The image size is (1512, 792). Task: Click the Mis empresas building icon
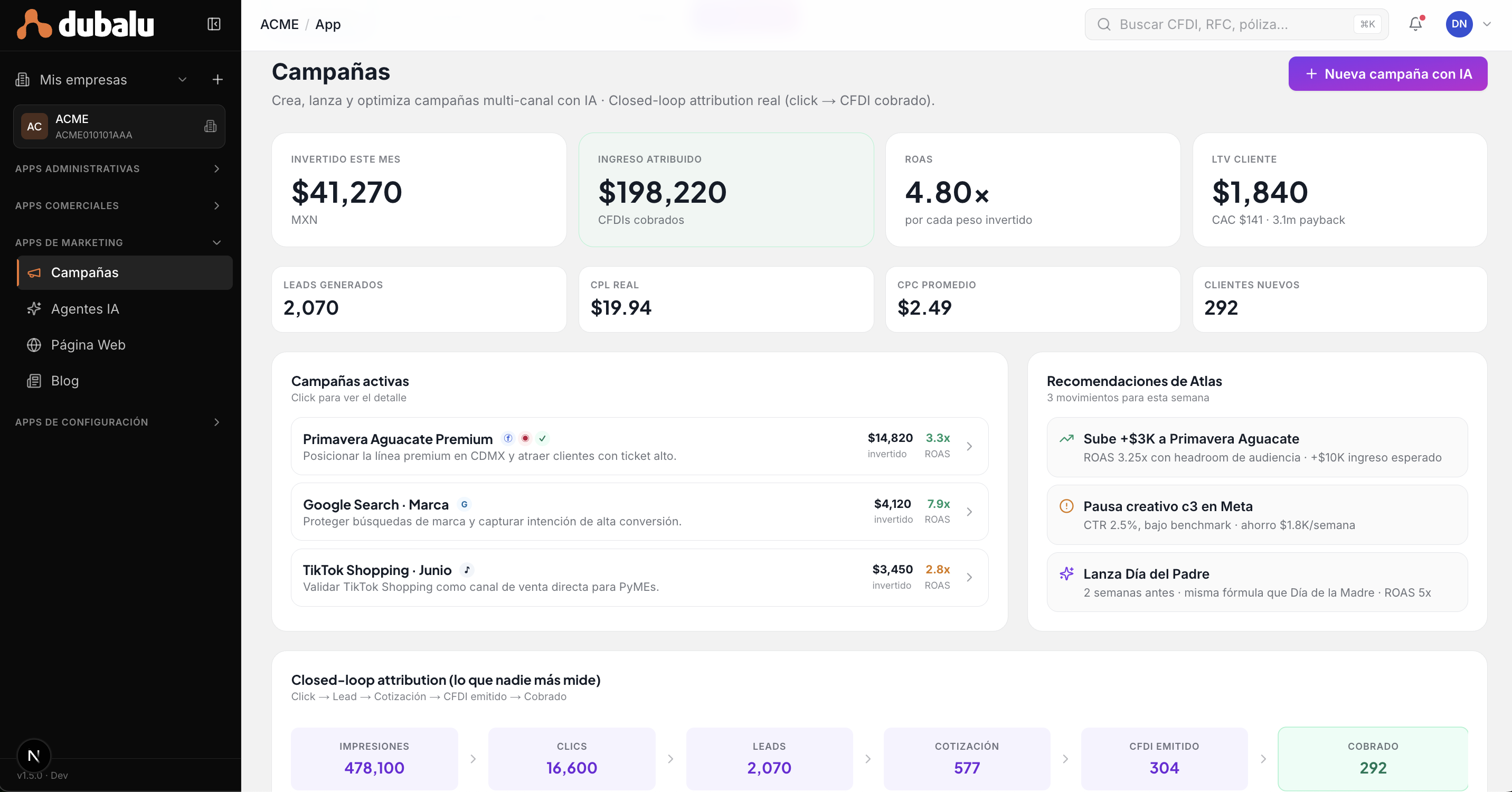click(22, 79)
